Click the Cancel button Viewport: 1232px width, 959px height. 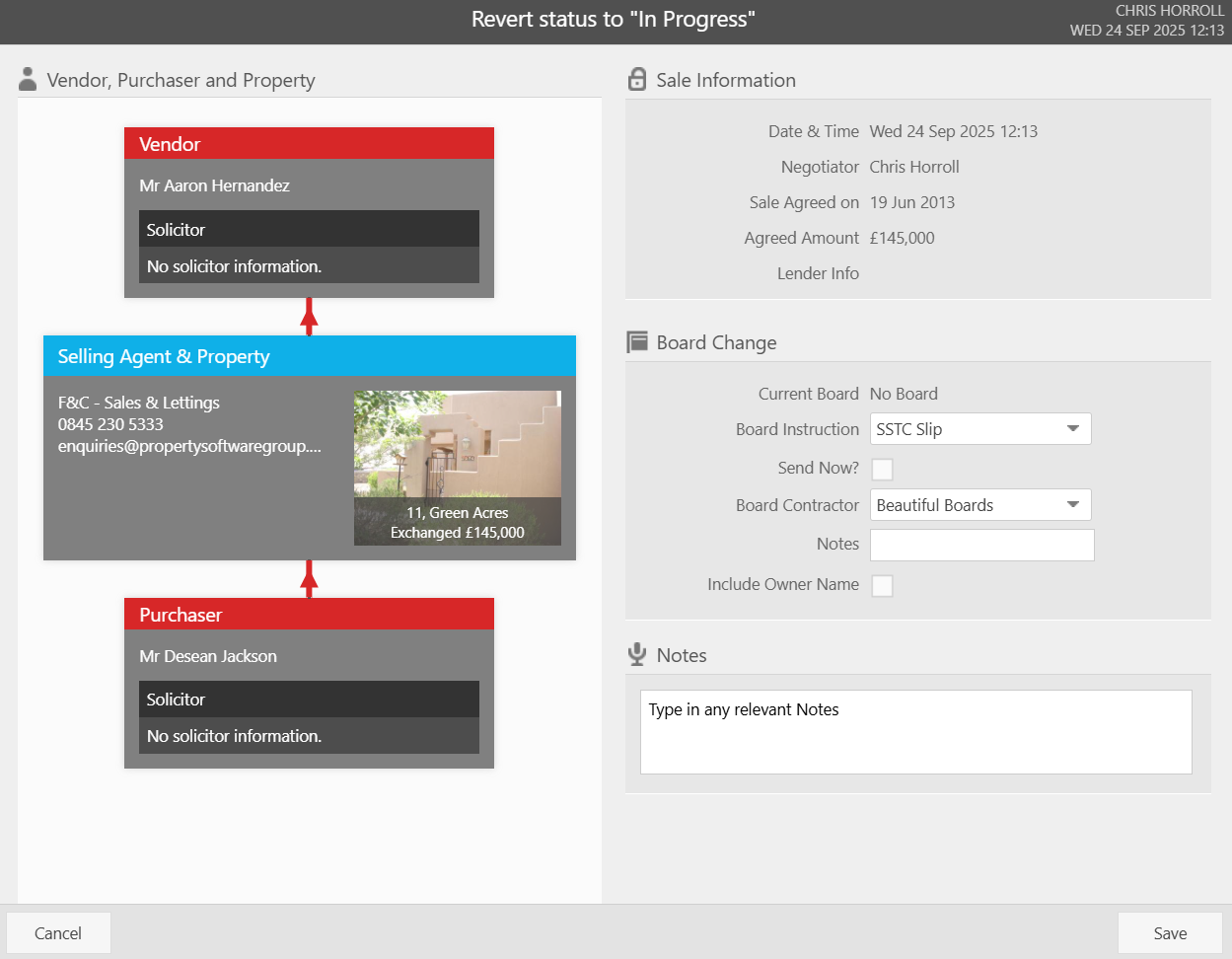point(58,933)
